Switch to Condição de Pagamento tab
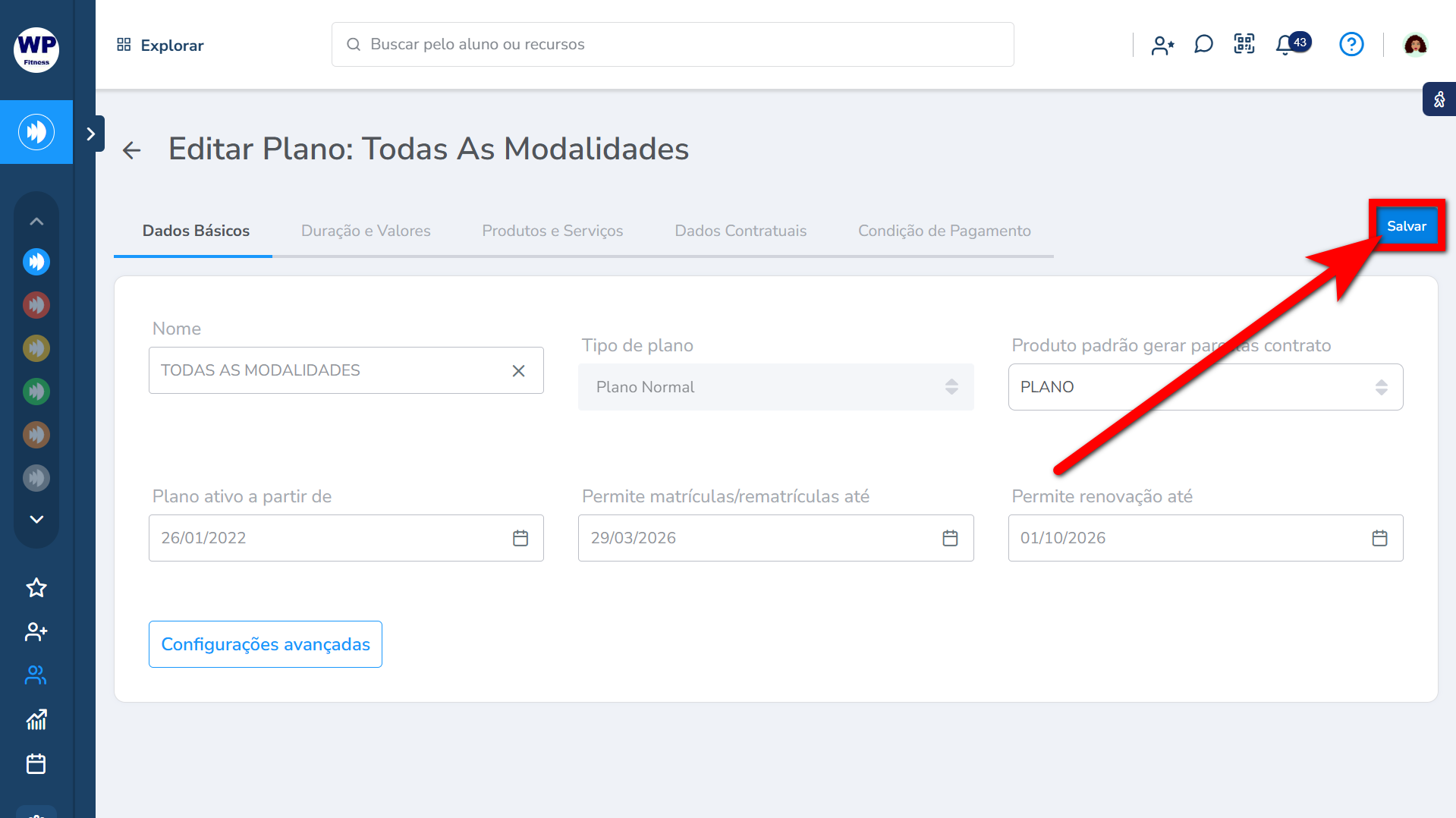This screenshot has width=1456, height=818. pos(944,231)
